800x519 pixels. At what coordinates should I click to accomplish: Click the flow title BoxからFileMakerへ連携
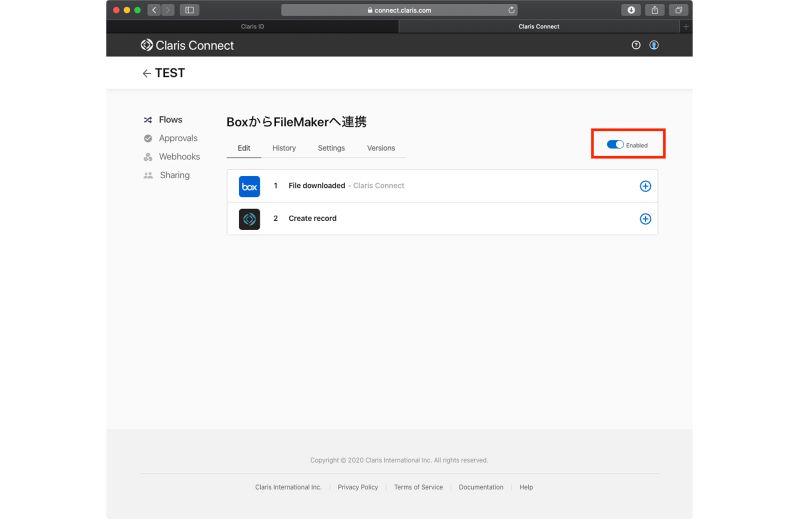pos(296,122)
